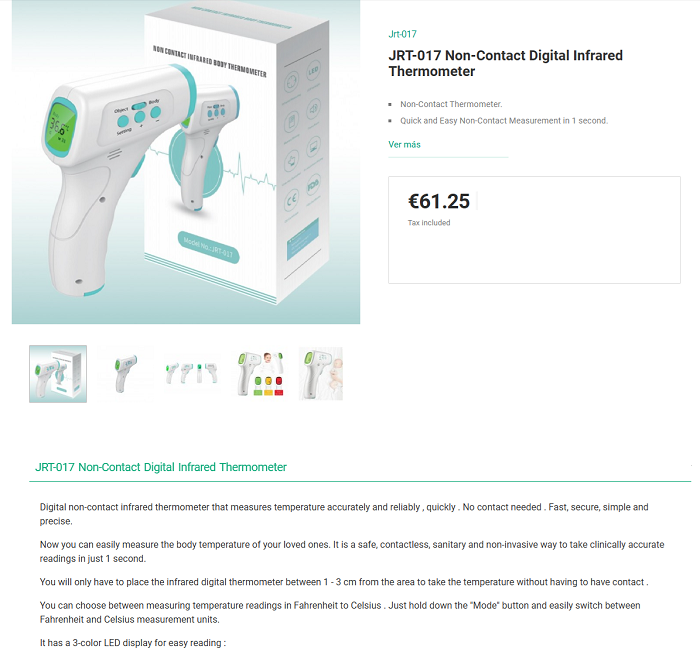Click the Quick and Easy Measurement bullet
This screenshot has height=659, width=700.
504,121
